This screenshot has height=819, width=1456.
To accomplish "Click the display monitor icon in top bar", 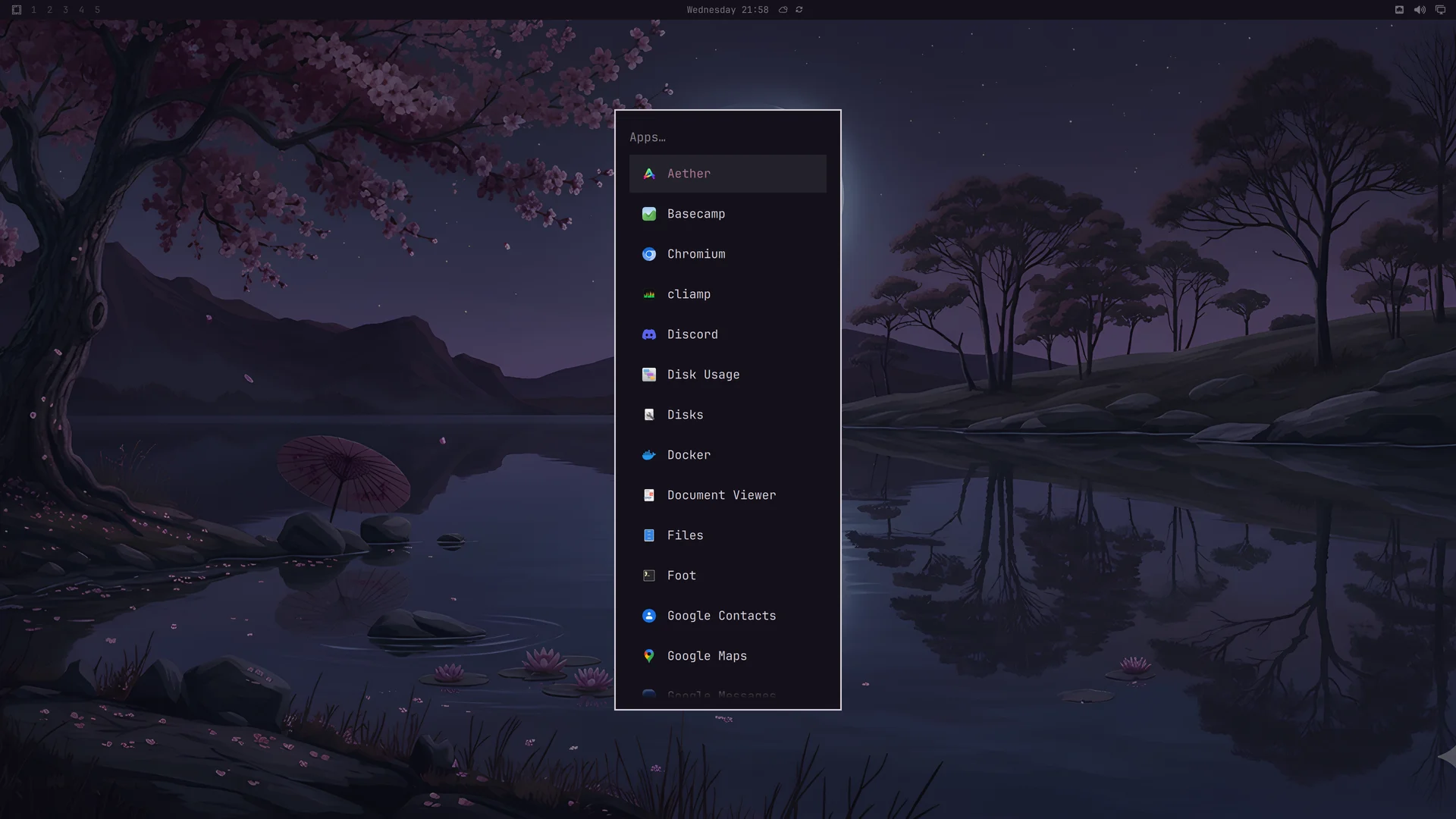I will (x=1440, y=10).
